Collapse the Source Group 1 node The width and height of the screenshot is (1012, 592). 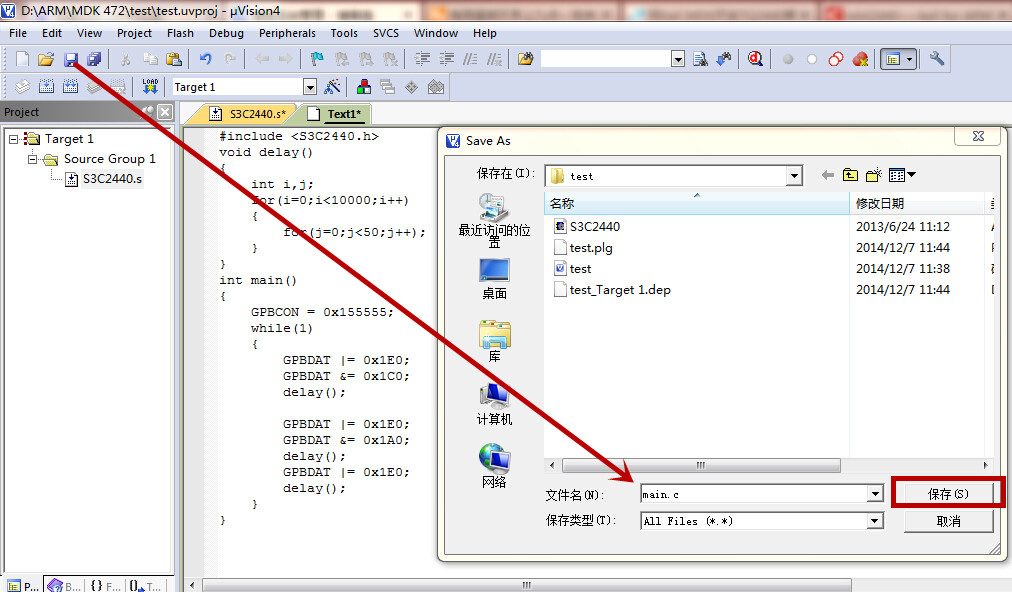[33, 159]
